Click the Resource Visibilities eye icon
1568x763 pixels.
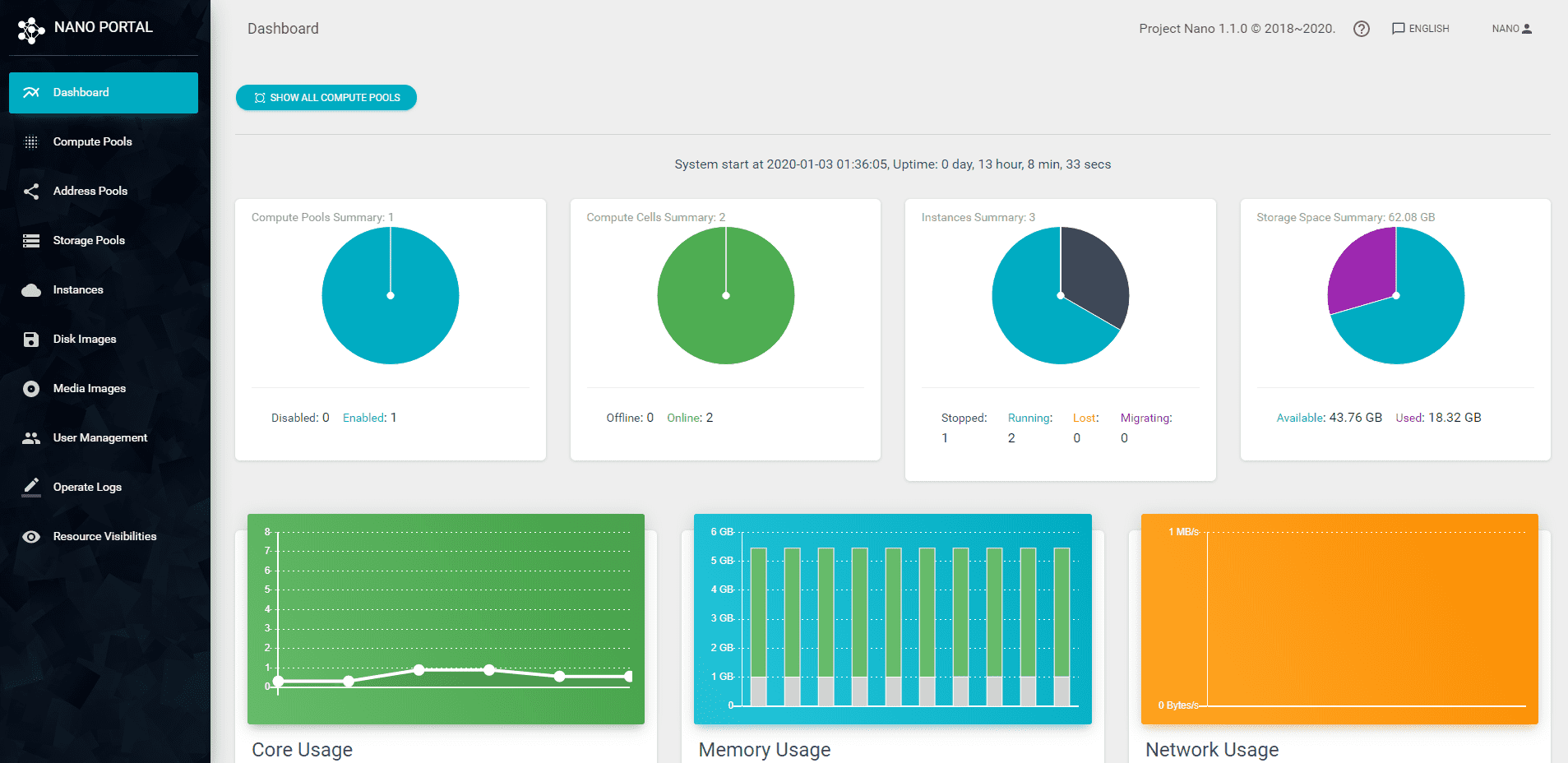31,537
